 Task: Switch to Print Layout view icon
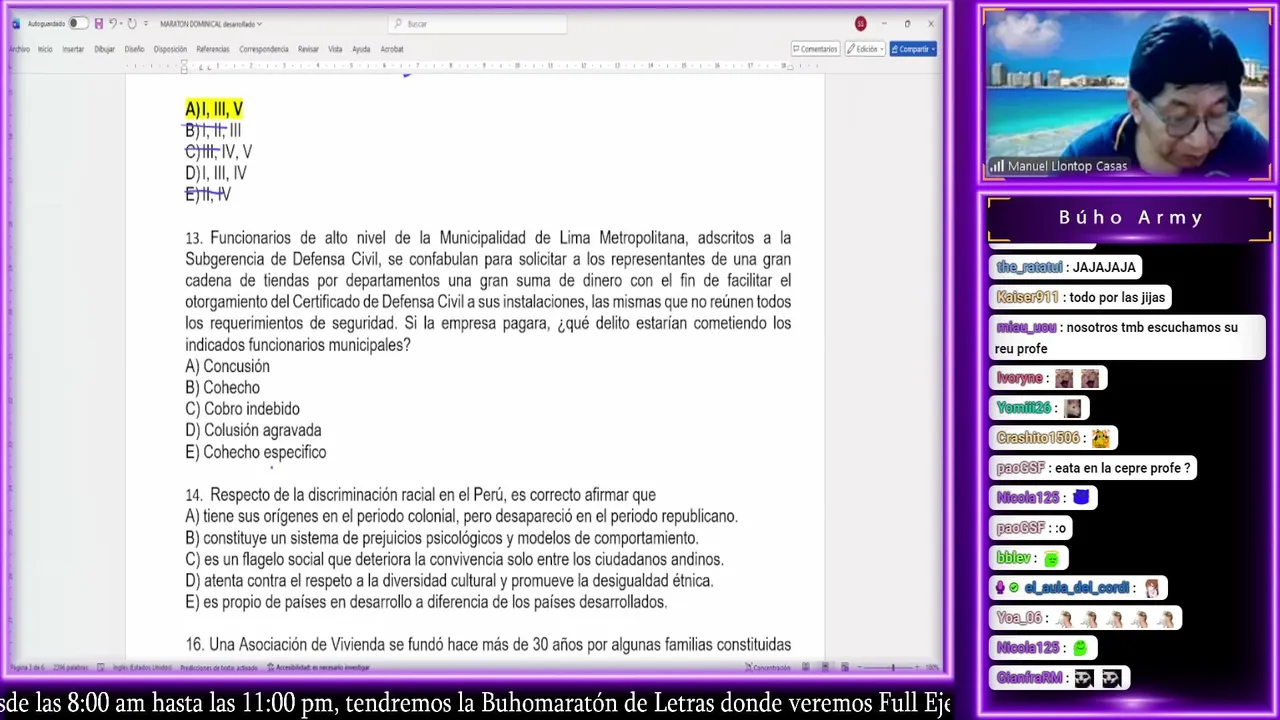point(825,667)
